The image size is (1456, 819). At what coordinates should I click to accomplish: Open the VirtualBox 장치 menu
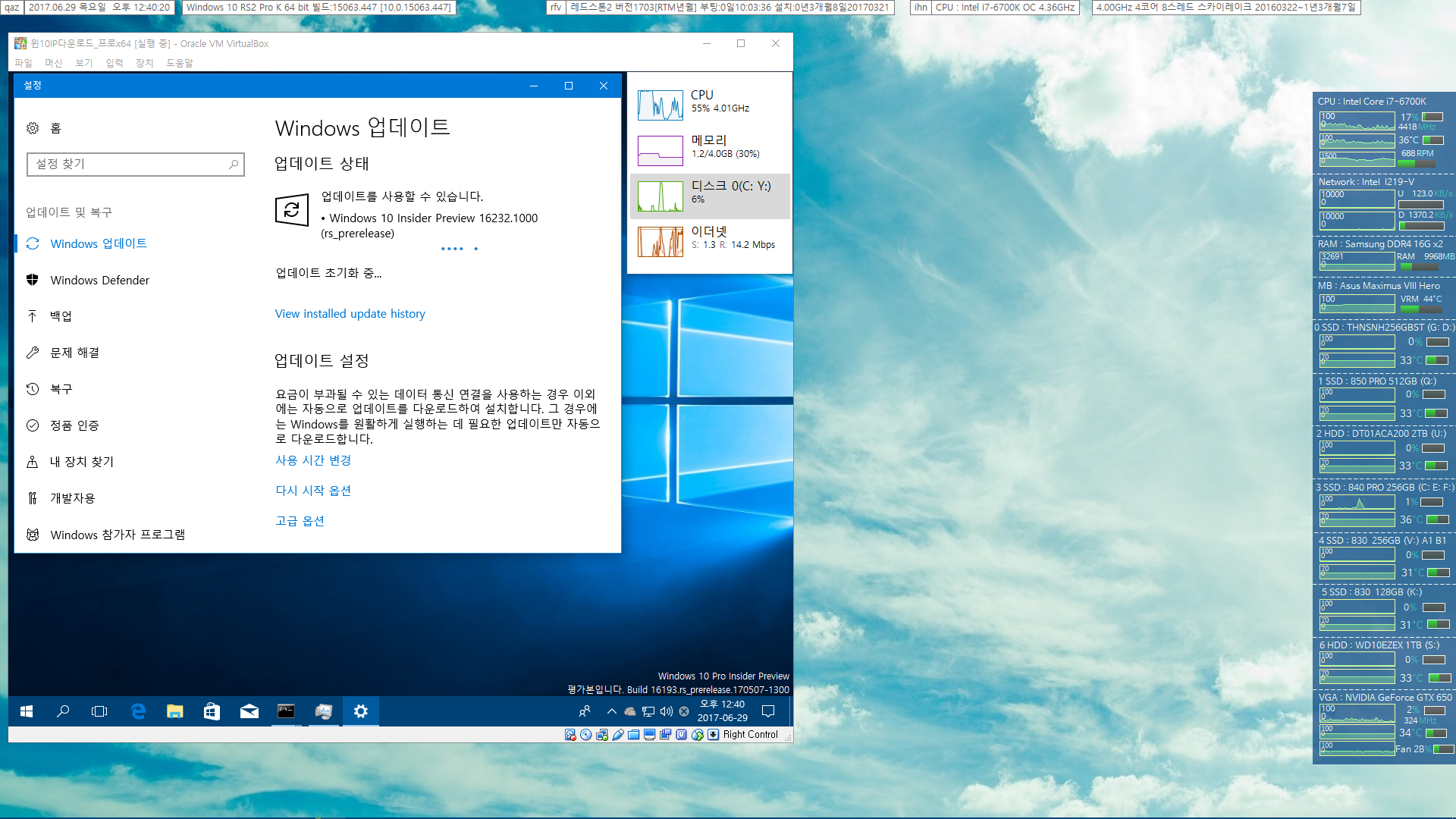(x=145, y=63)
